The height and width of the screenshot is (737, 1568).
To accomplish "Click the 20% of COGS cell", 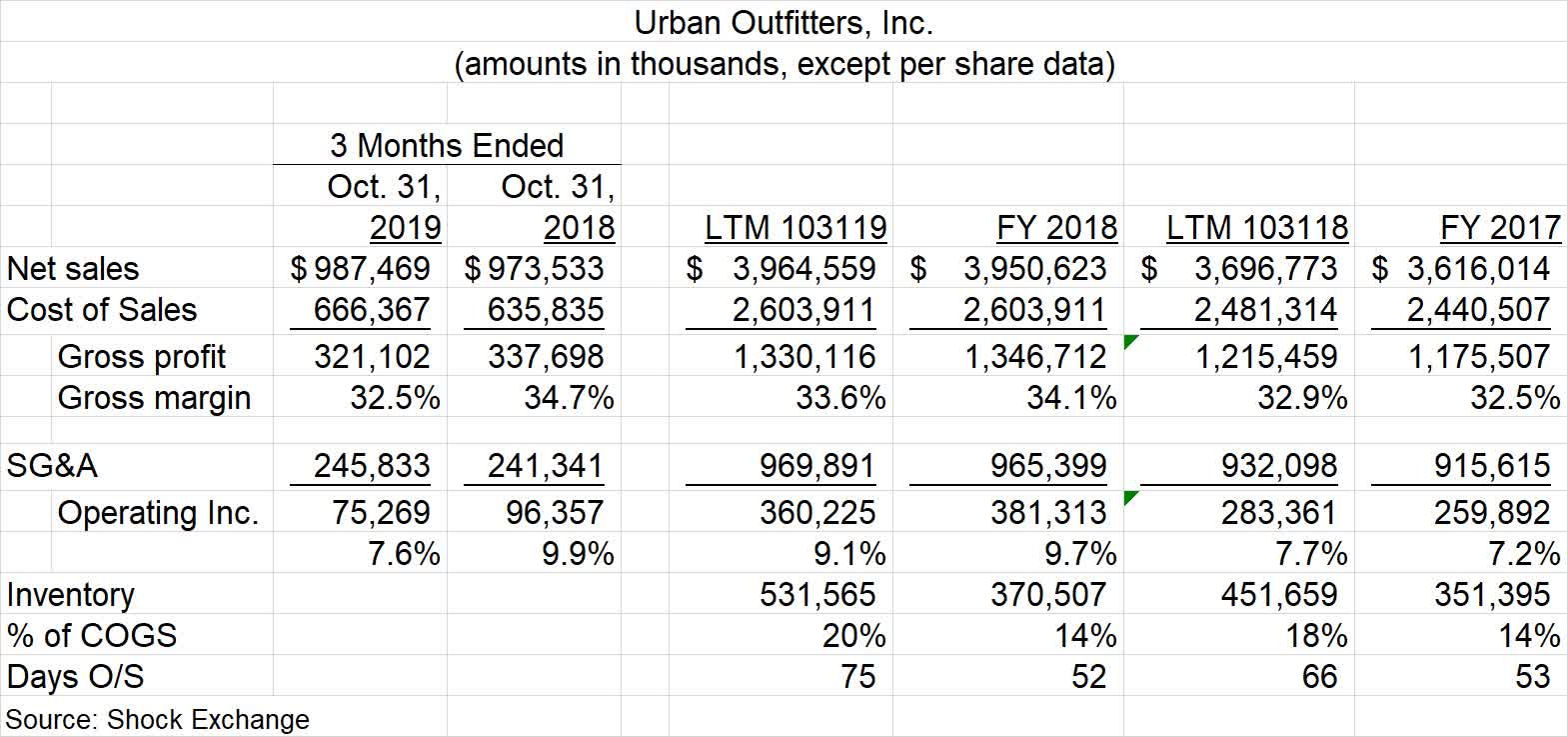I will click(x=854, y=636).
